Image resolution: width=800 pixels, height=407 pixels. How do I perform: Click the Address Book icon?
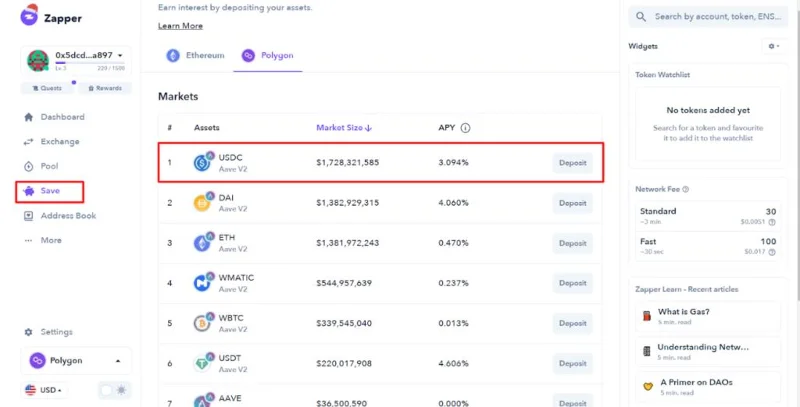[29, 216]
